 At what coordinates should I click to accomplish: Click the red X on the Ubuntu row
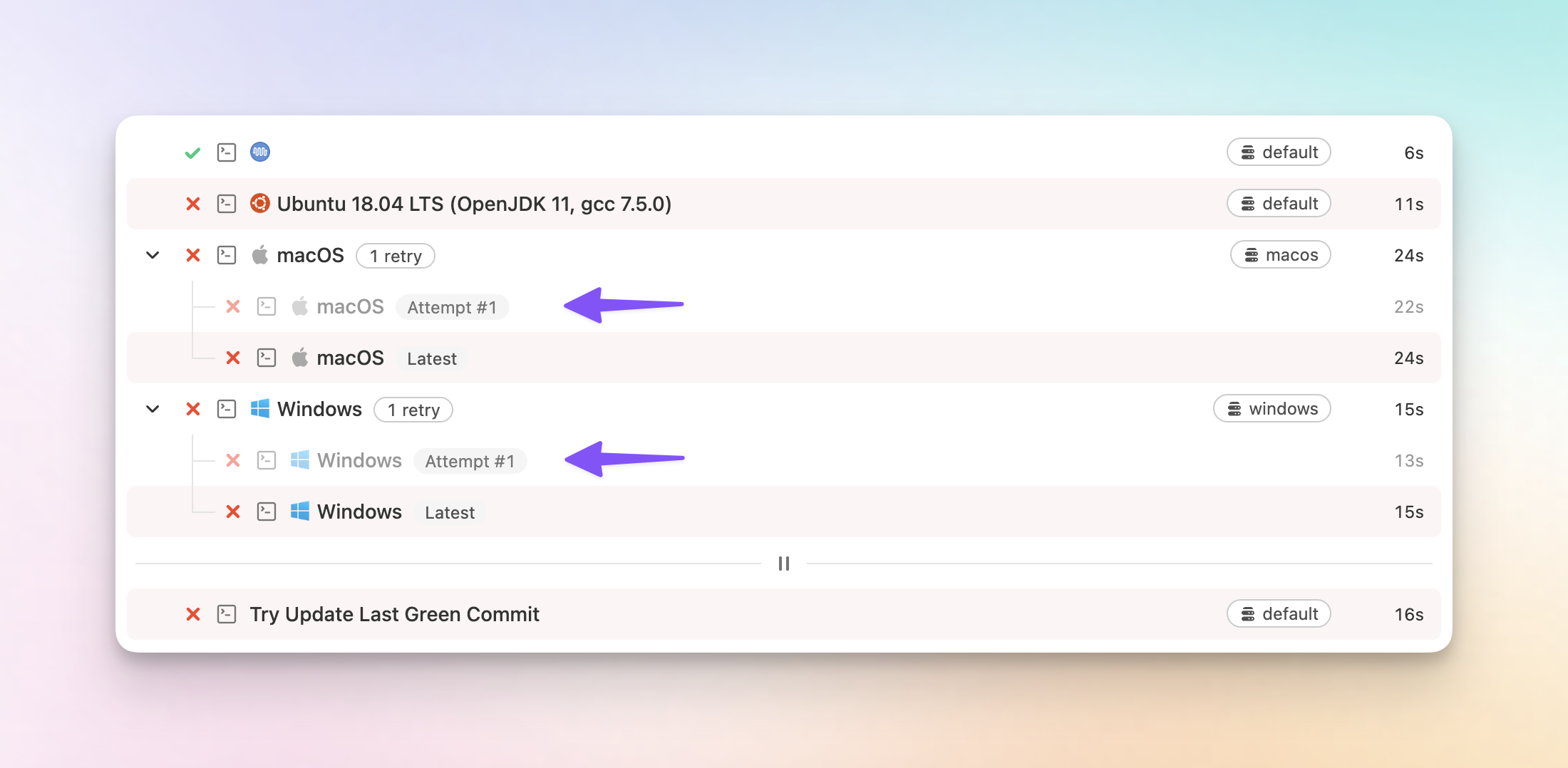(x=192, y=204)
